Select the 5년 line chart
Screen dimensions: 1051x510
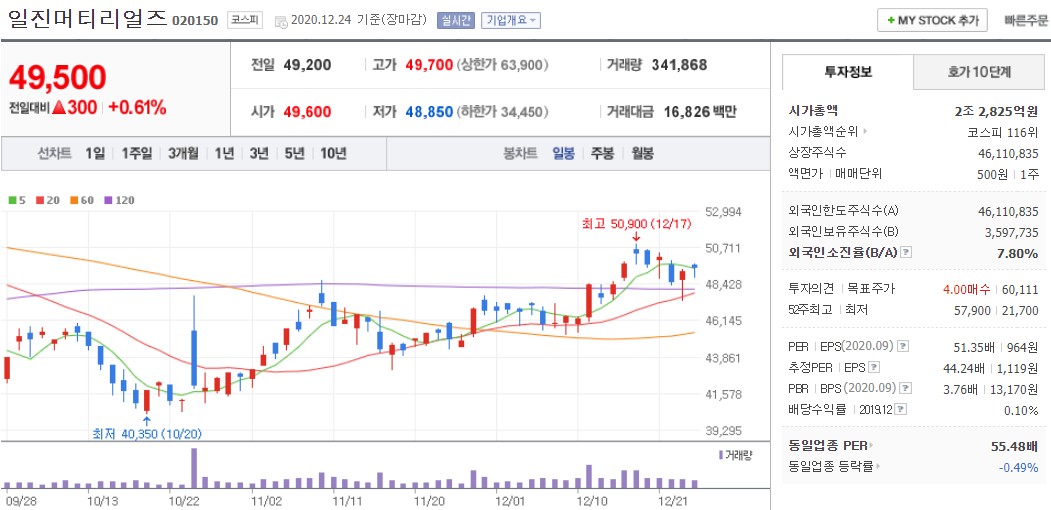point(294,153)
